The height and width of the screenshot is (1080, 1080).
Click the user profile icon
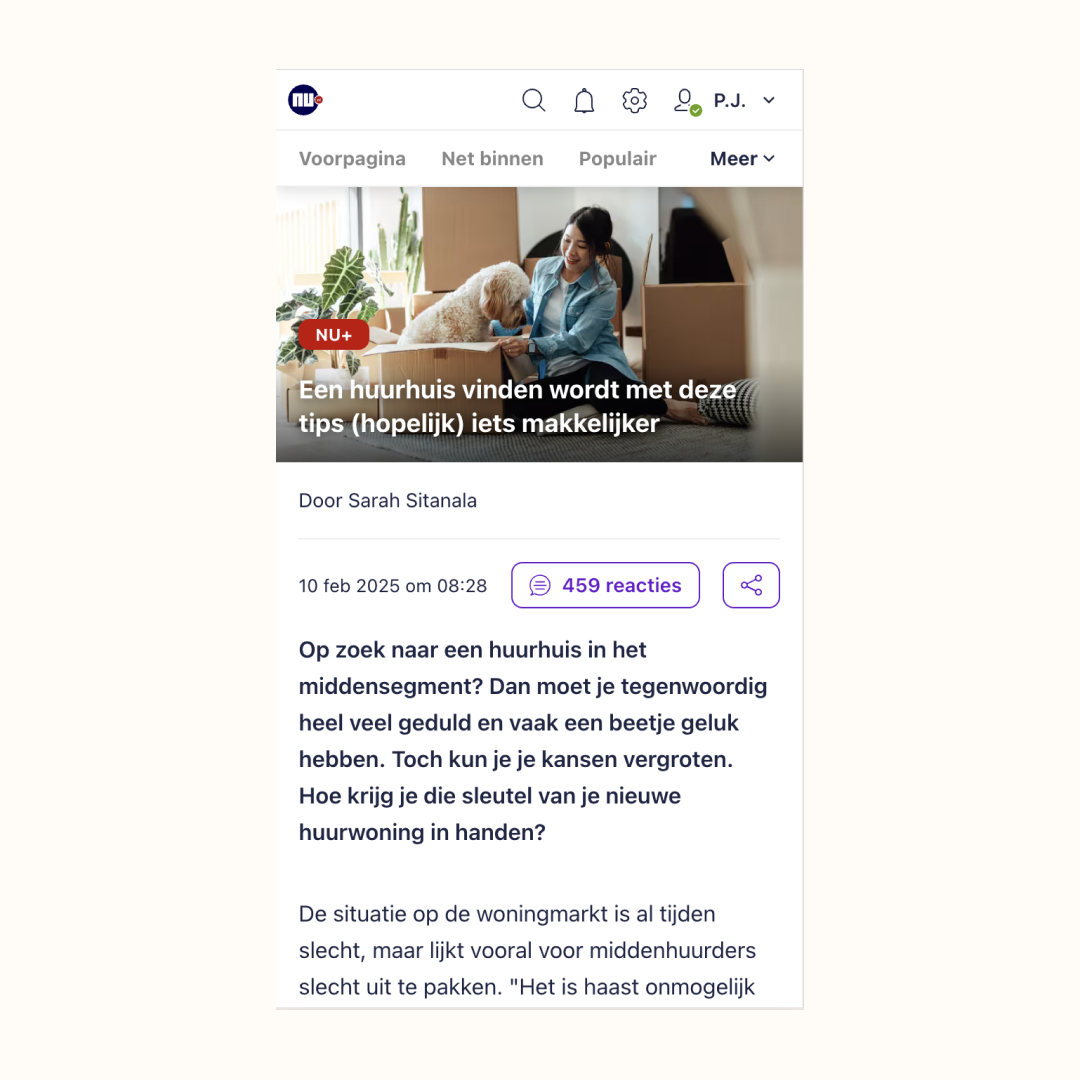pos(686,101)
